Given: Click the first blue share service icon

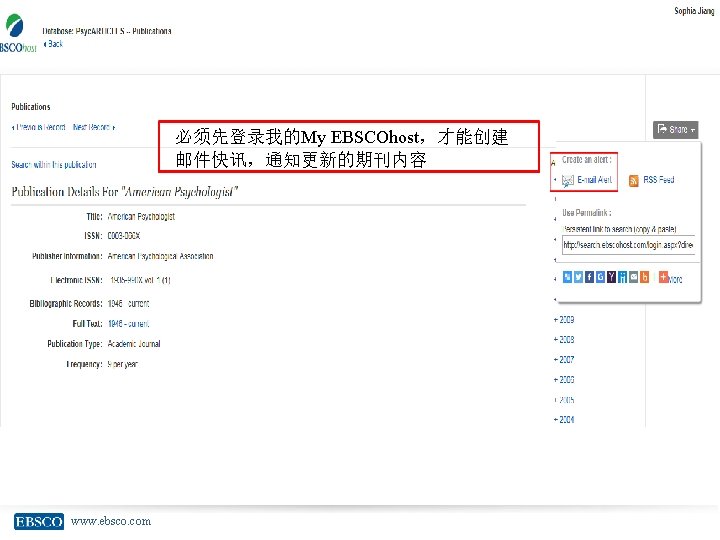Looking at the screenshot, I should coord(568,277).
